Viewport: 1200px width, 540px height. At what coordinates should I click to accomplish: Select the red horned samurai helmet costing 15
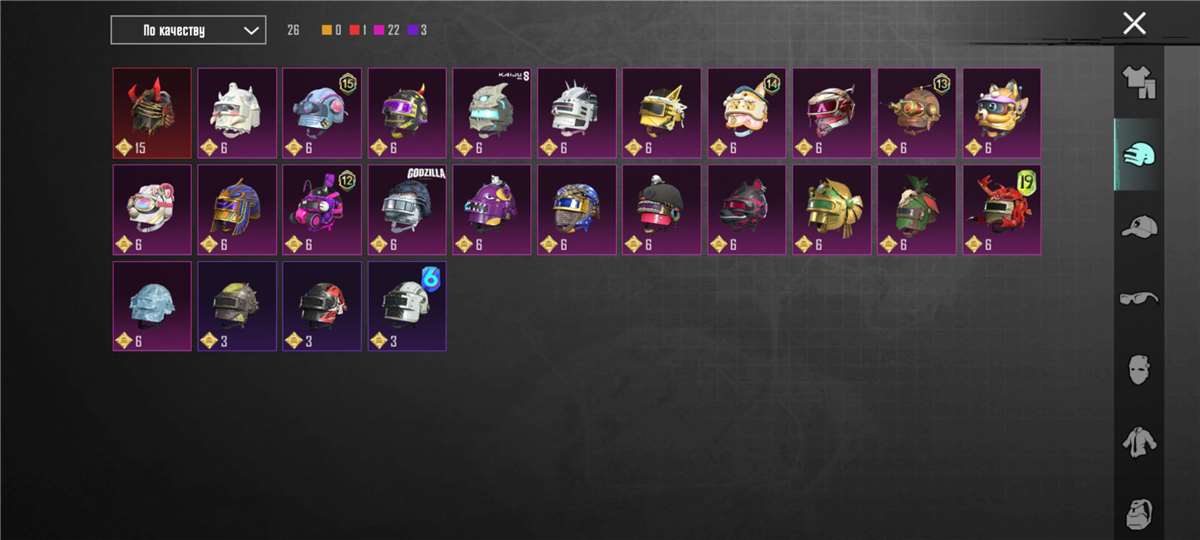(152, 113)
